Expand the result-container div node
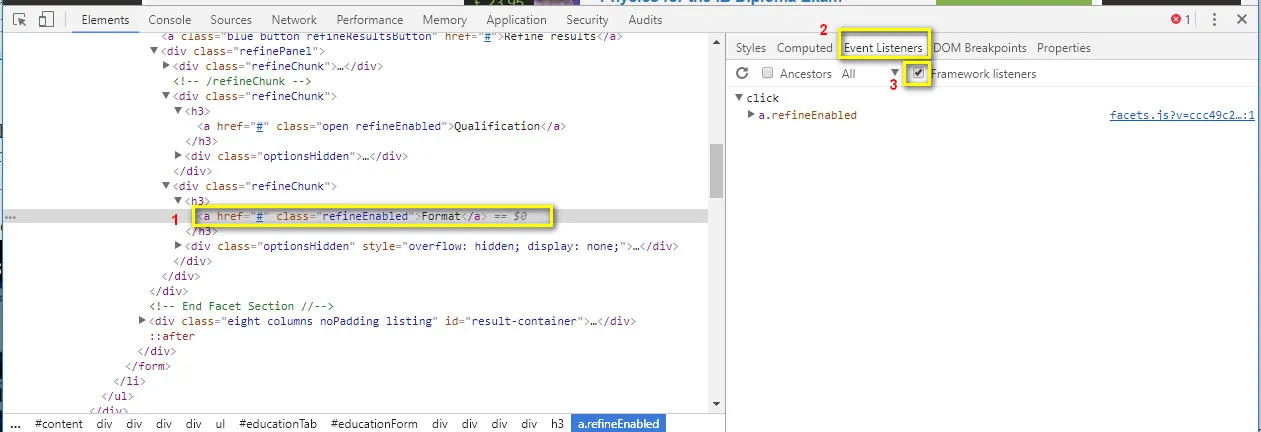1261x432 pixels. pos(143,321)
